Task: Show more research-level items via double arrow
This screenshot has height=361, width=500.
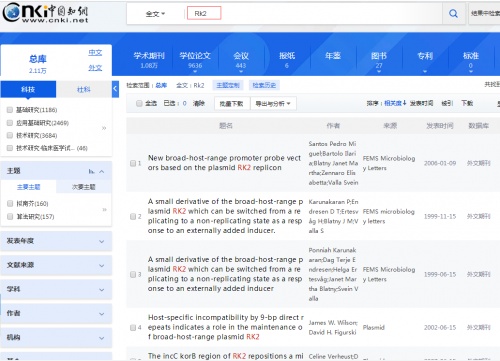Action: (x=104, y=128)
